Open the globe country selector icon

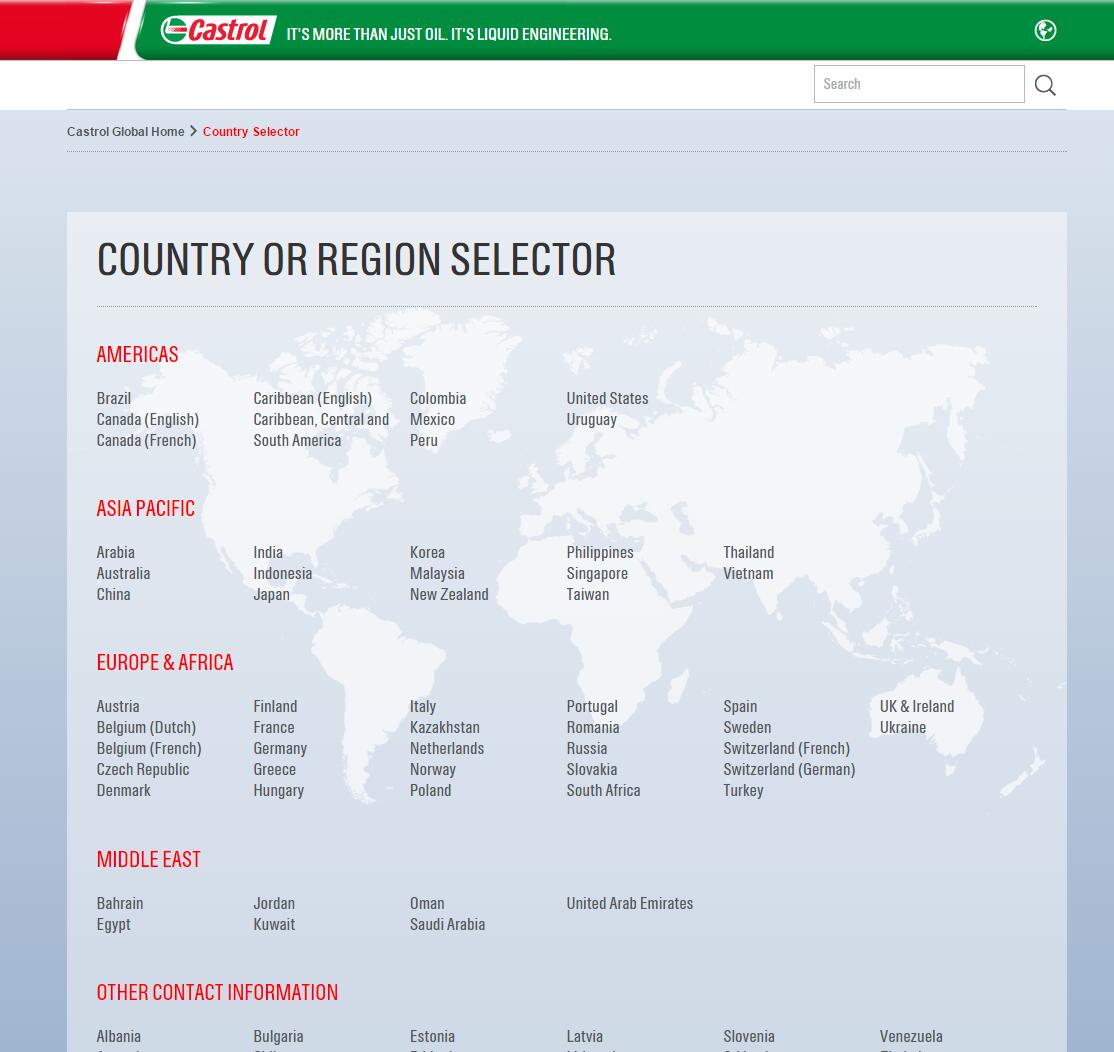[1045, 31]
